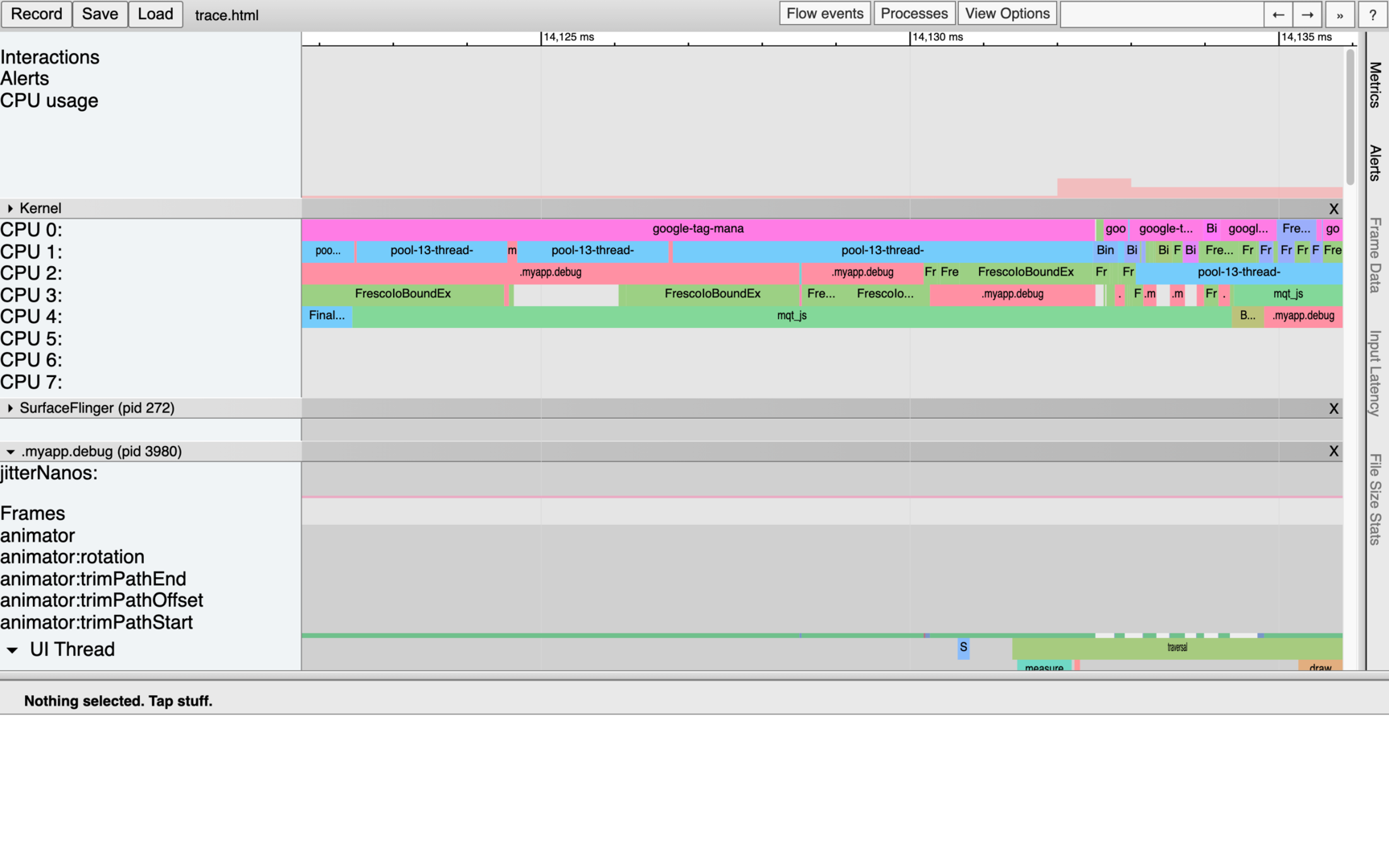Screen dimensions: 1389x868
Task: Select google-tag-mana slice on CPU 0
Action: click(698, 229)
